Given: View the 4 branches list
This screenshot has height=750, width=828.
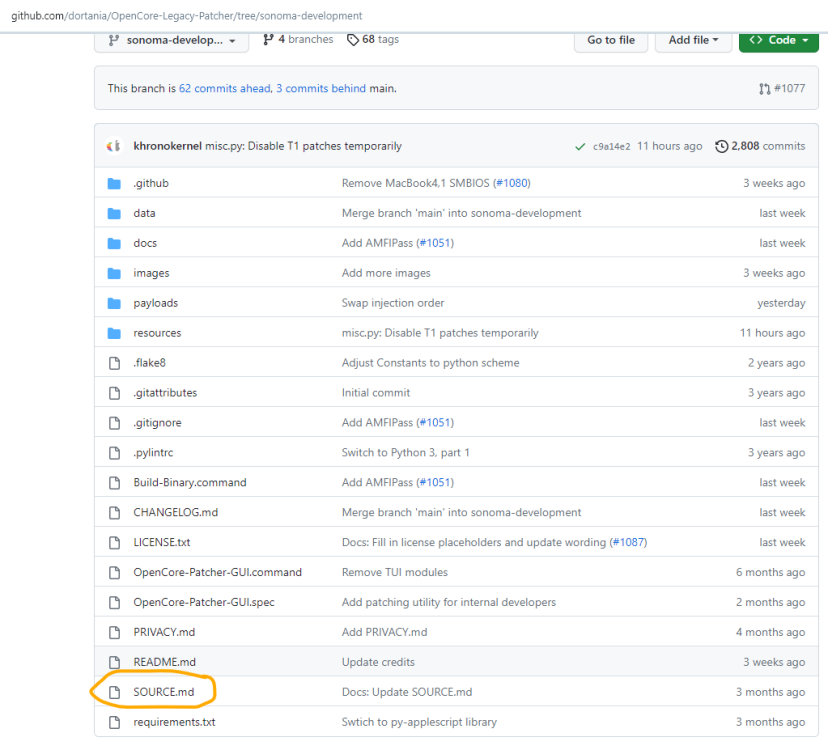Looking at the screenshot, I should (x=298, y=40).
